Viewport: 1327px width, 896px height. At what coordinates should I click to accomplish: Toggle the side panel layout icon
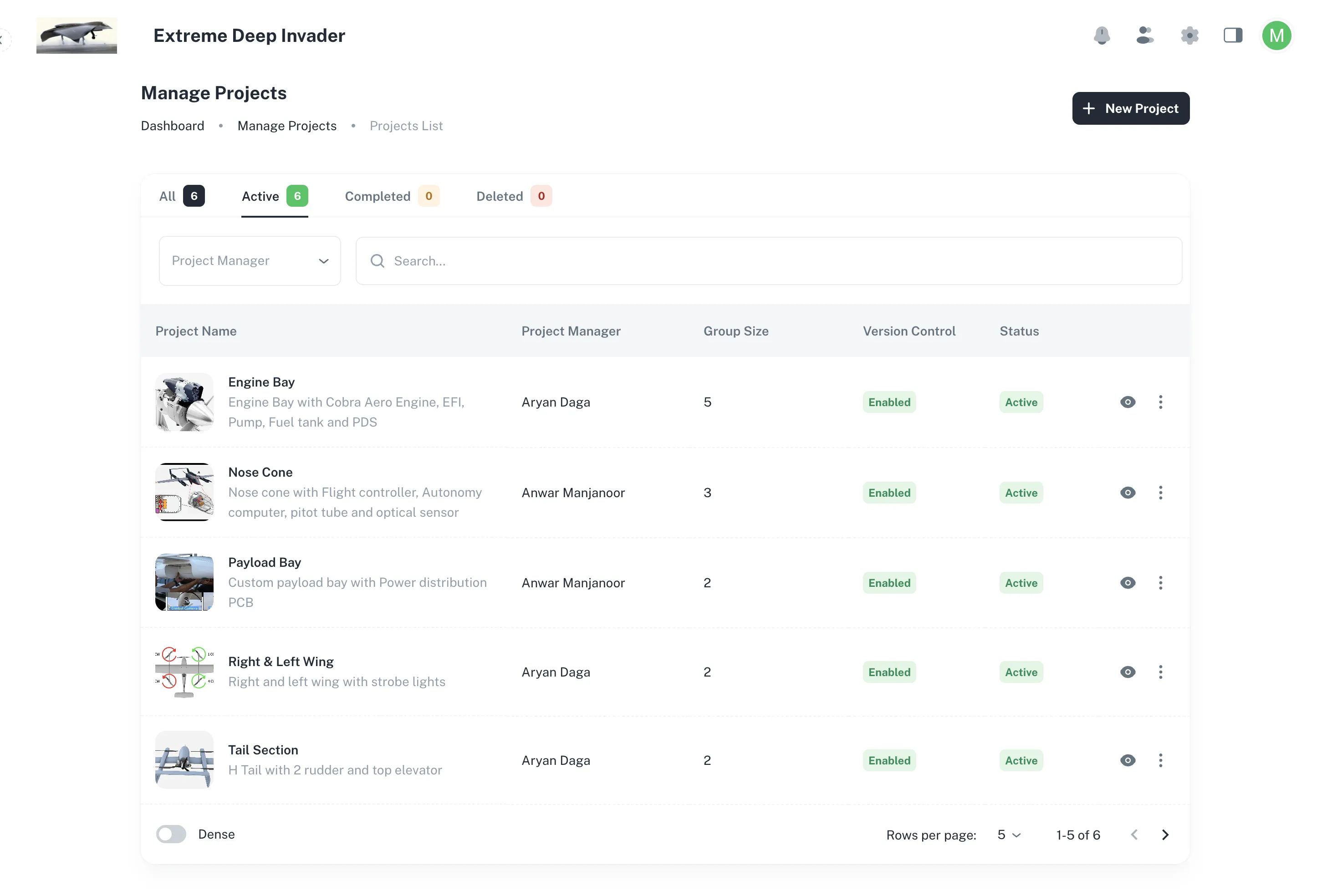[1233, 36]
